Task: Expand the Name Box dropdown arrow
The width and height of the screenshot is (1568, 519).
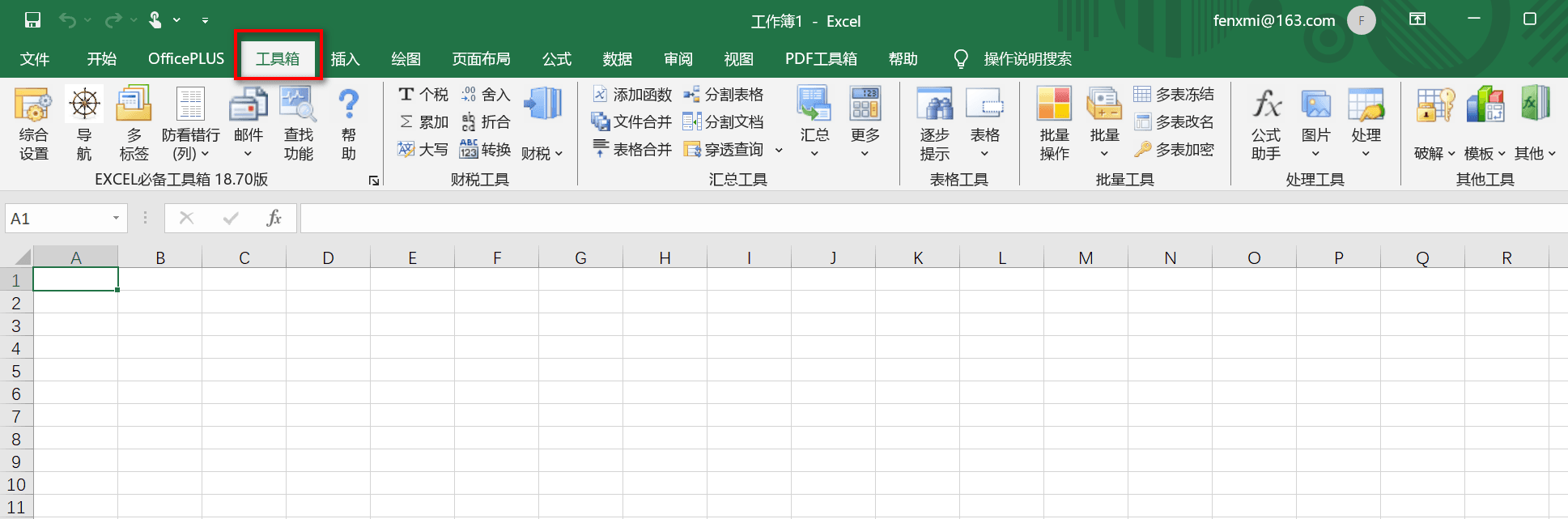Action: (116, 218)
